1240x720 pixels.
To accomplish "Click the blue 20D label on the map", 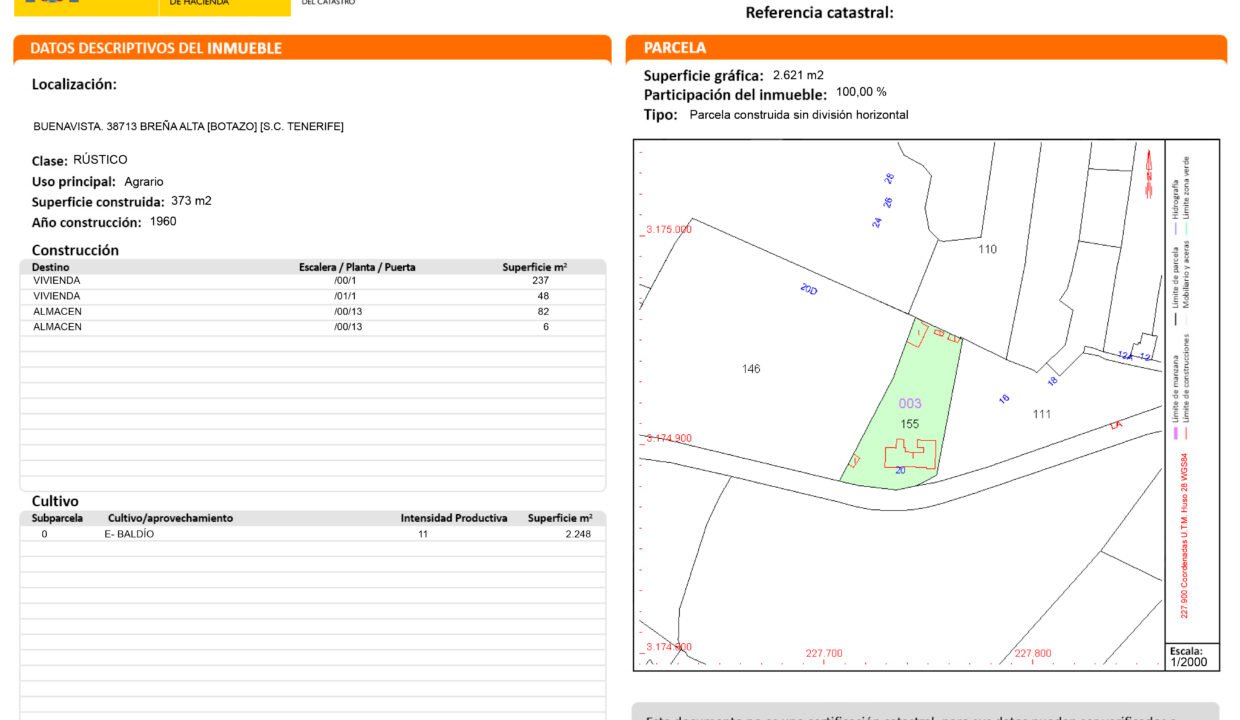I will 809,290.
